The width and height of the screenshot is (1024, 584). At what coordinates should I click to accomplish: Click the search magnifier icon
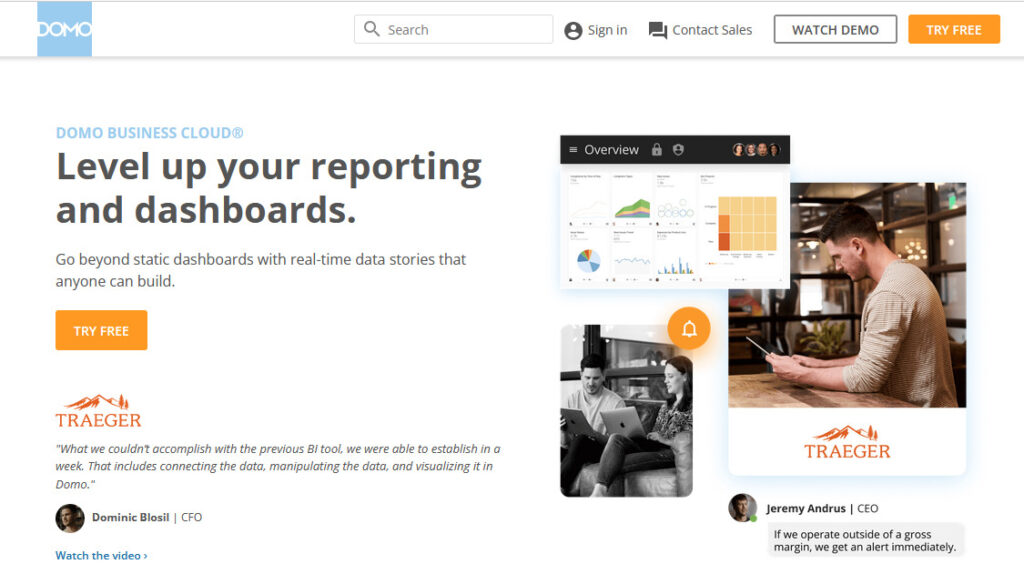click(x=372, y=29)
